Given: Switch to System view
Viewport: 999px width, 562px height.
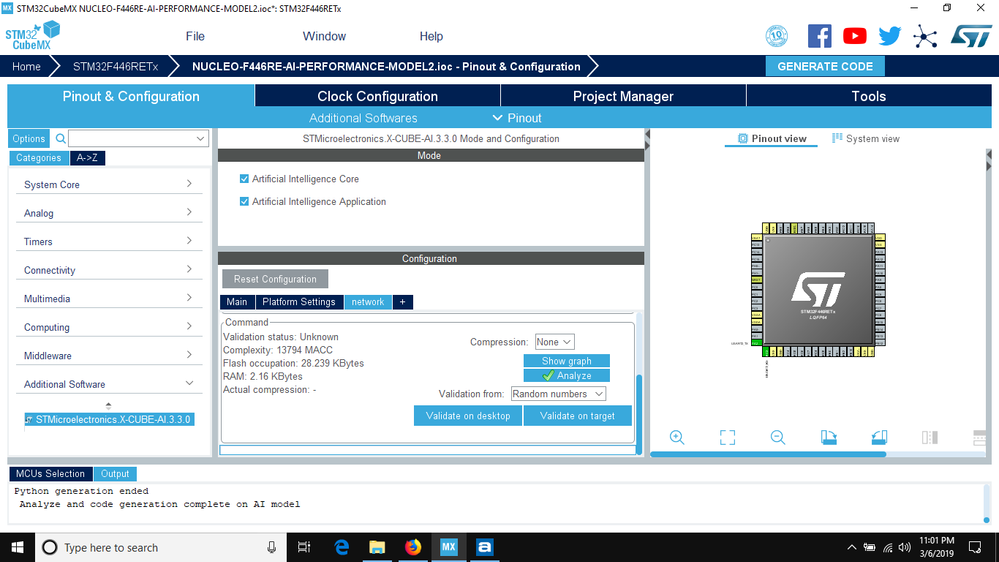Looking at the screenshot, I should (866, 138).
